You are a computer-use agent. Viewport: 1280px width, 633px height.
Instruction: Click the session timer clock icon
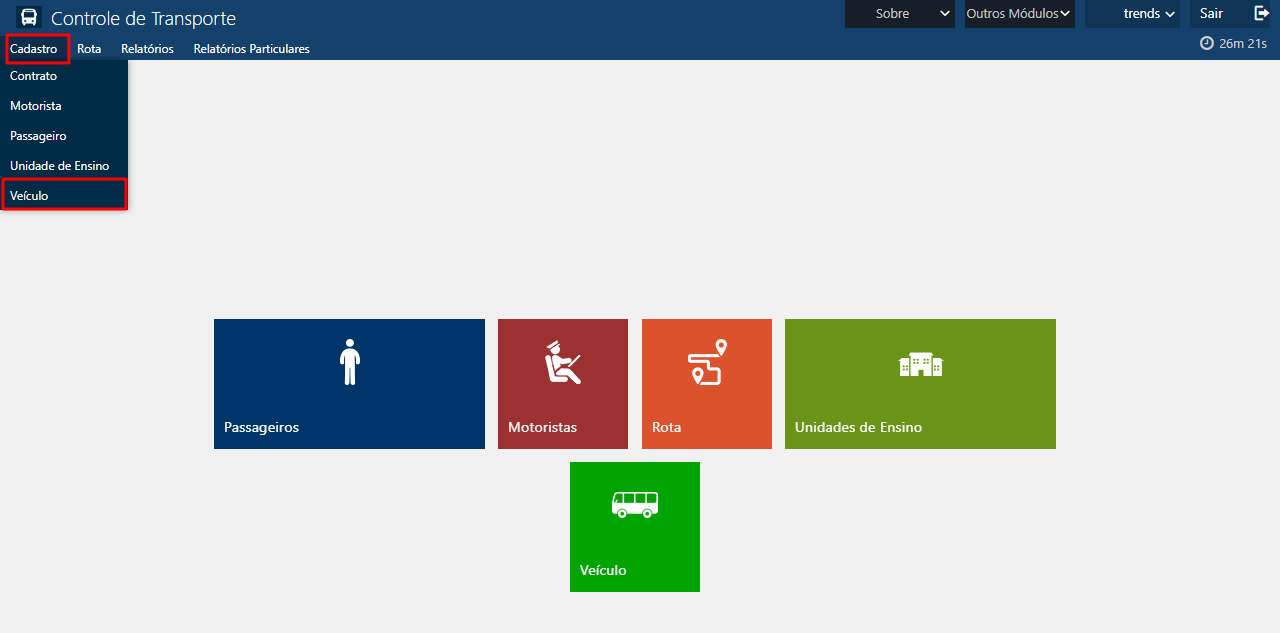pyautogui.click(x=1206, y=43)
